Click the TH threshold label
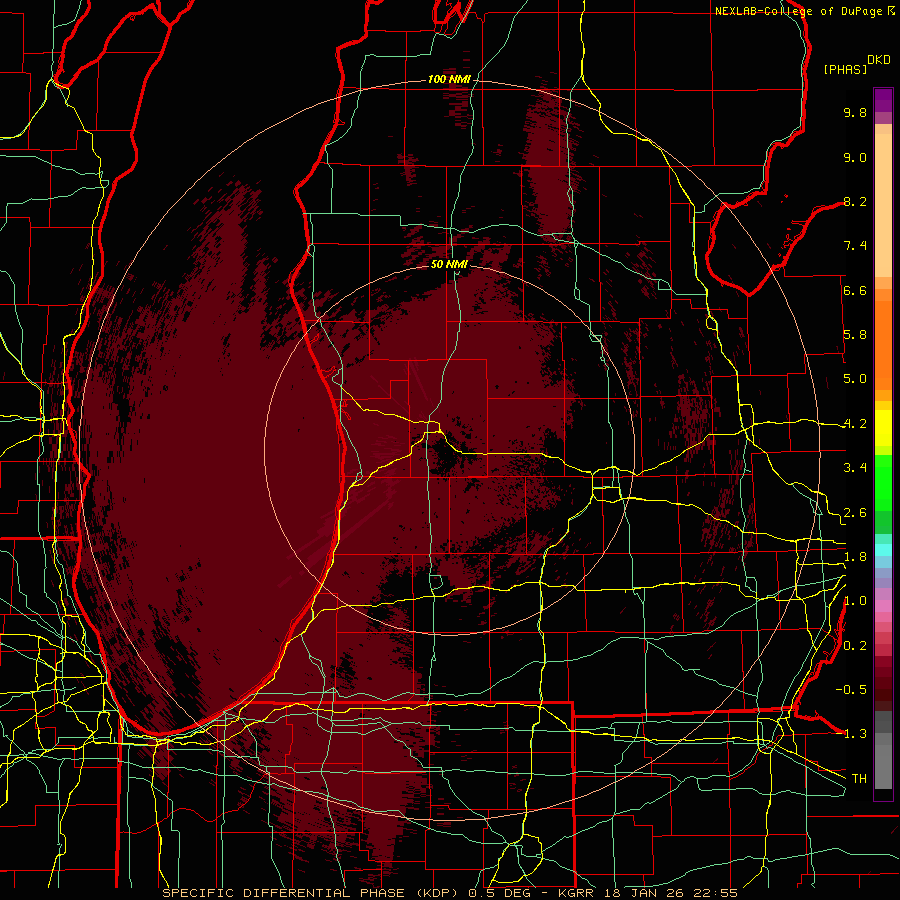The image size is (900, 900). coord(859,779)
